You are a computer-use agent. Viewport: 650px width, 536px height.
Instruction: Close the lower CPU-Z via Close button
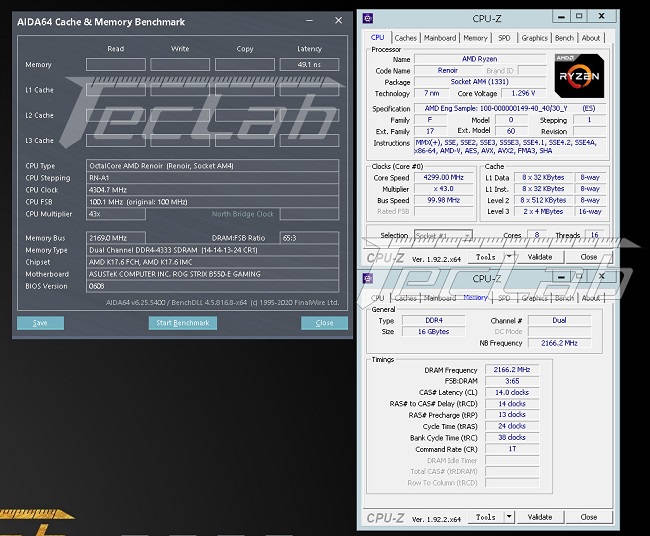(589, 517)
